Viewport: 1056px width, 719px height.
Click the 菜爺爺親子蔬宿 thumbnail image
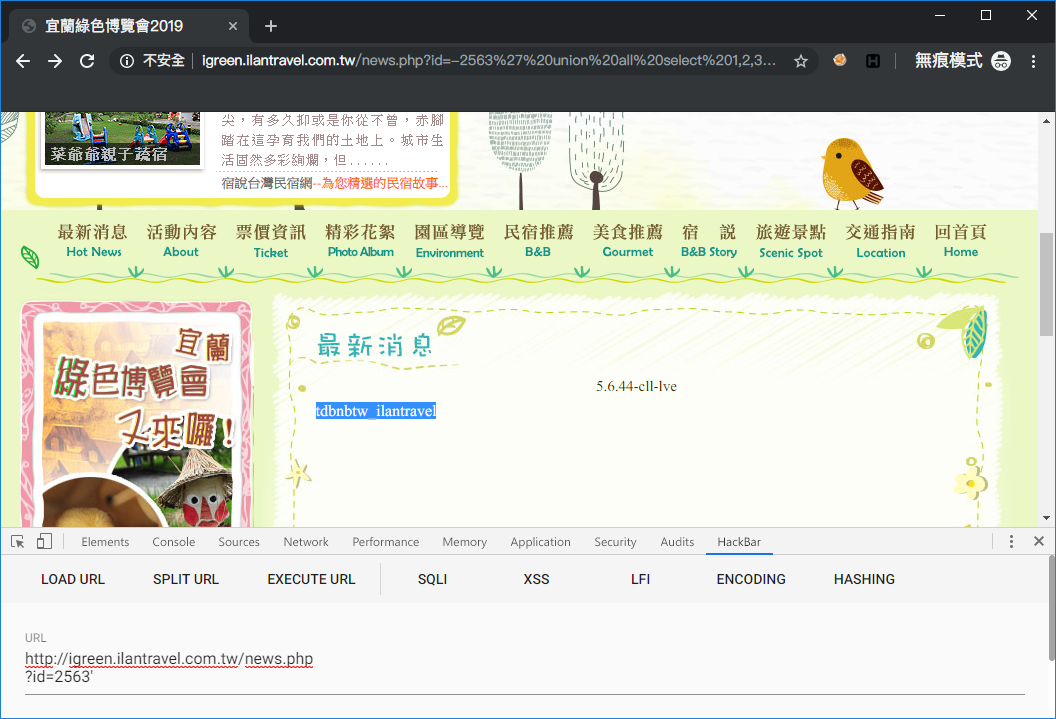pyautogui.click(x=122, y=139)
